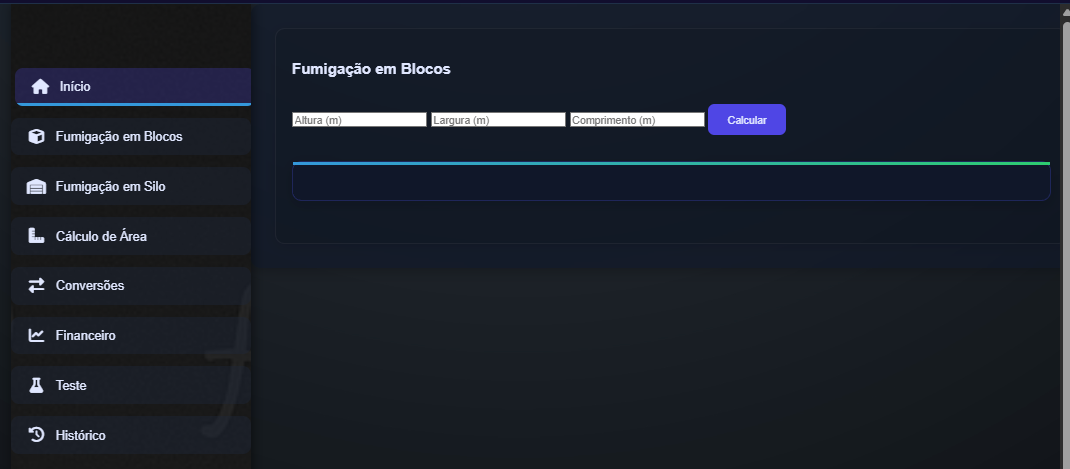Click the Fumigação em Blocos panel heading
The width and height of the screenshot is (1070, 469).
[x=371, y=70]
